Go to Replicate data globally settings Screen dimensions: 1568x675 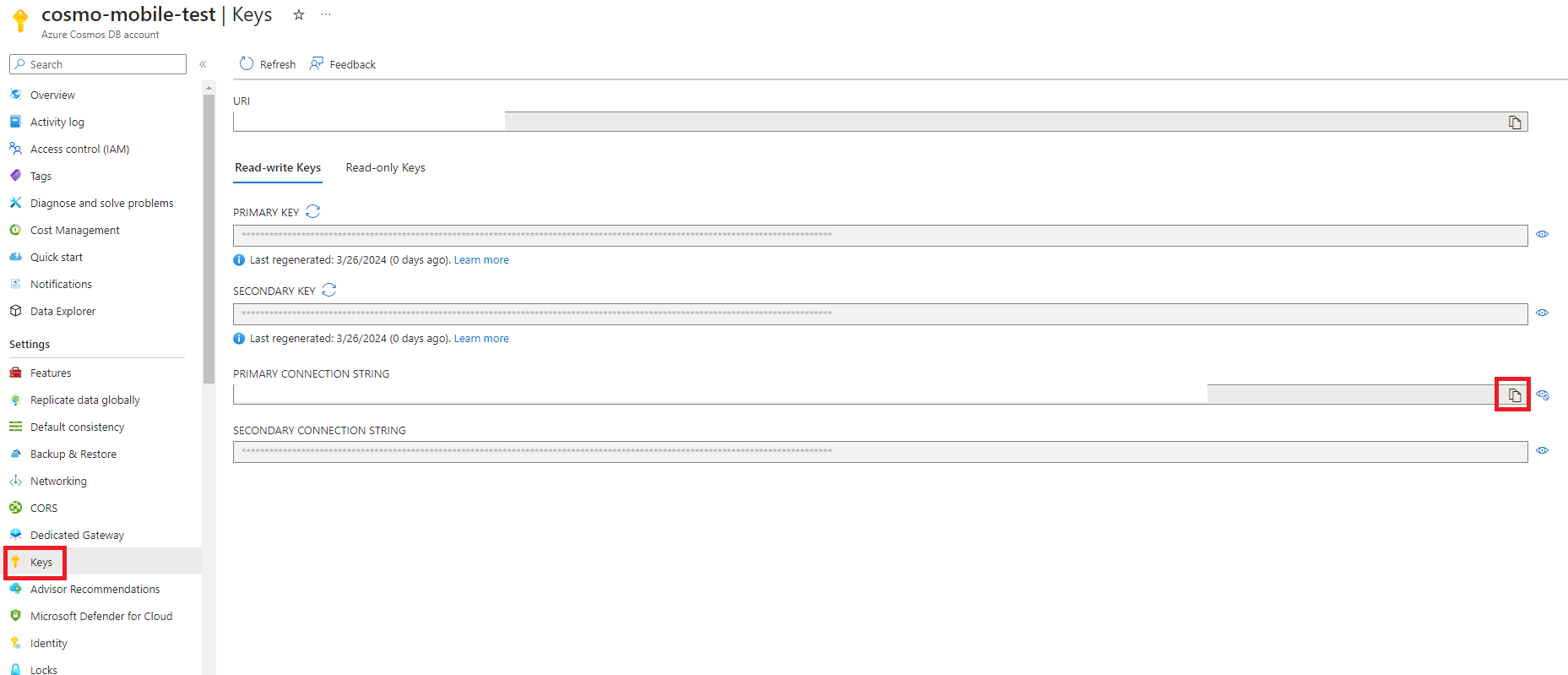[84, 400]
